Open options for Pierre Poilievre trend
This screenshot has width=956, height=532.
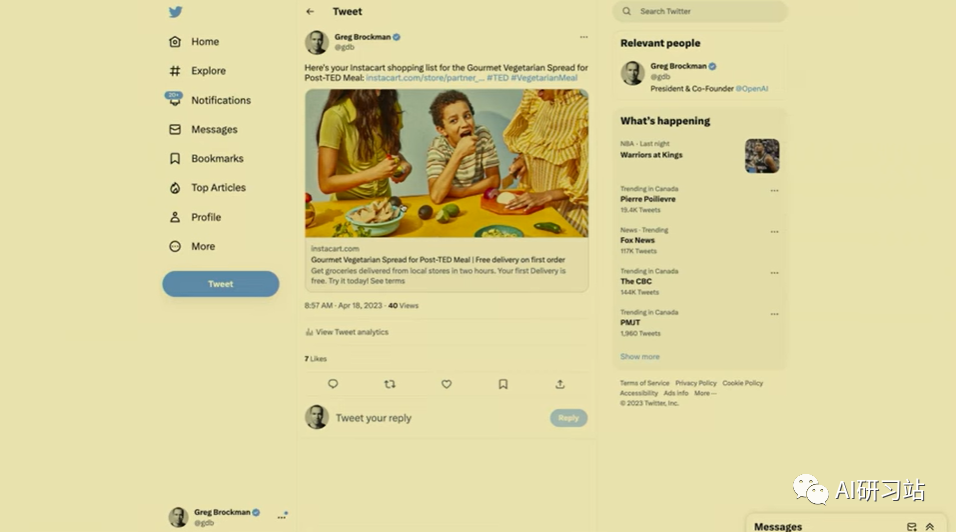(x=774, y=191)
